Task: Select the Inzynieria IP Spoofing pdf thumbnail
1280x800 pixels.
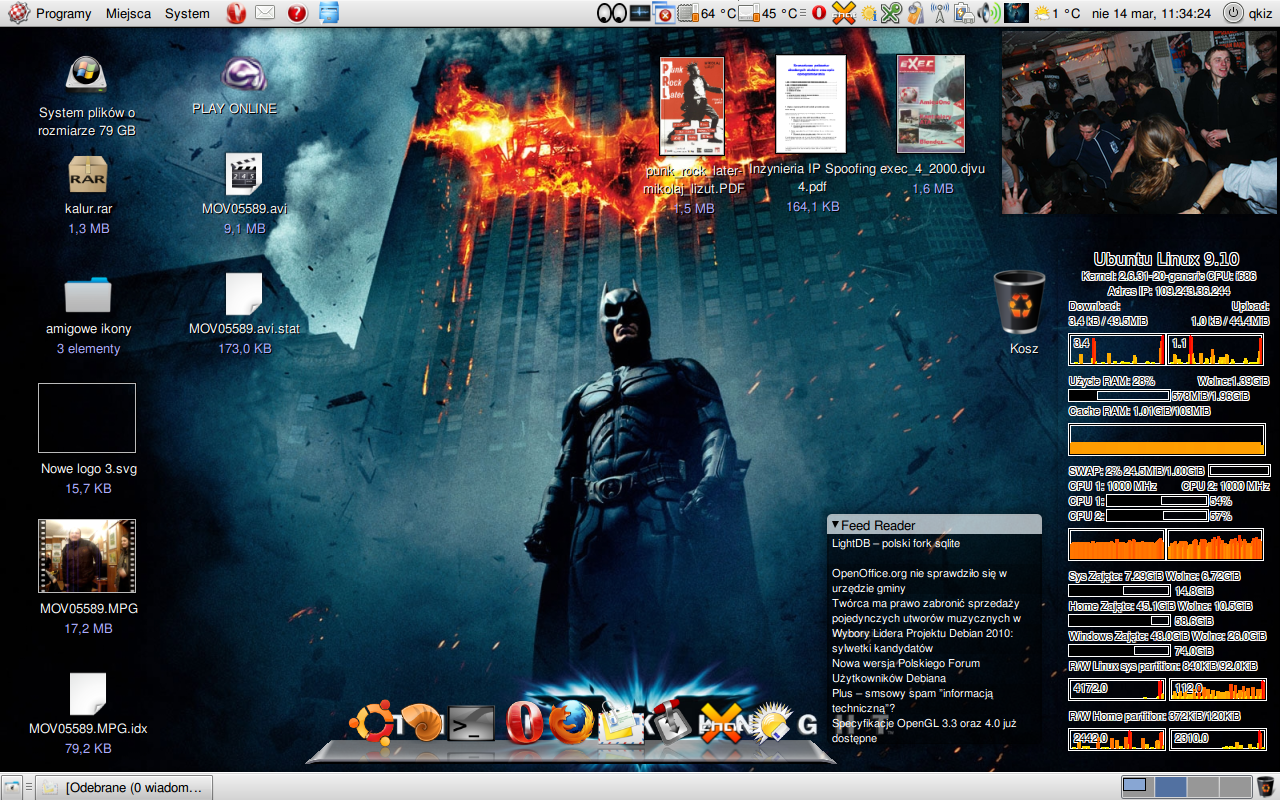Action: pyautogui.click(x=811, y=104)
